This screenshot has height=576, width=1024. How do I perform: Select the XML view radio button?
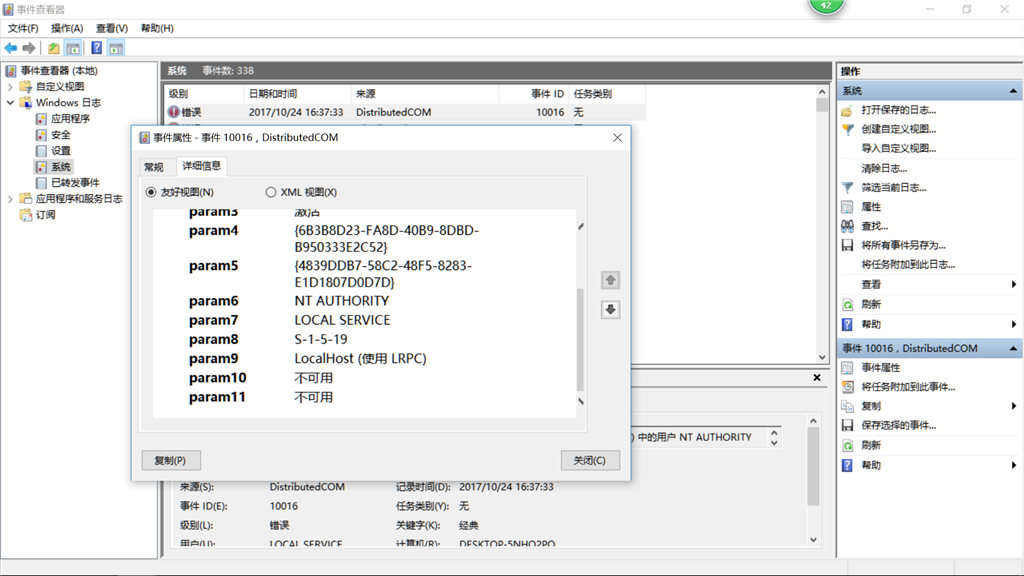pyautogui.click(x=270, y=192)
